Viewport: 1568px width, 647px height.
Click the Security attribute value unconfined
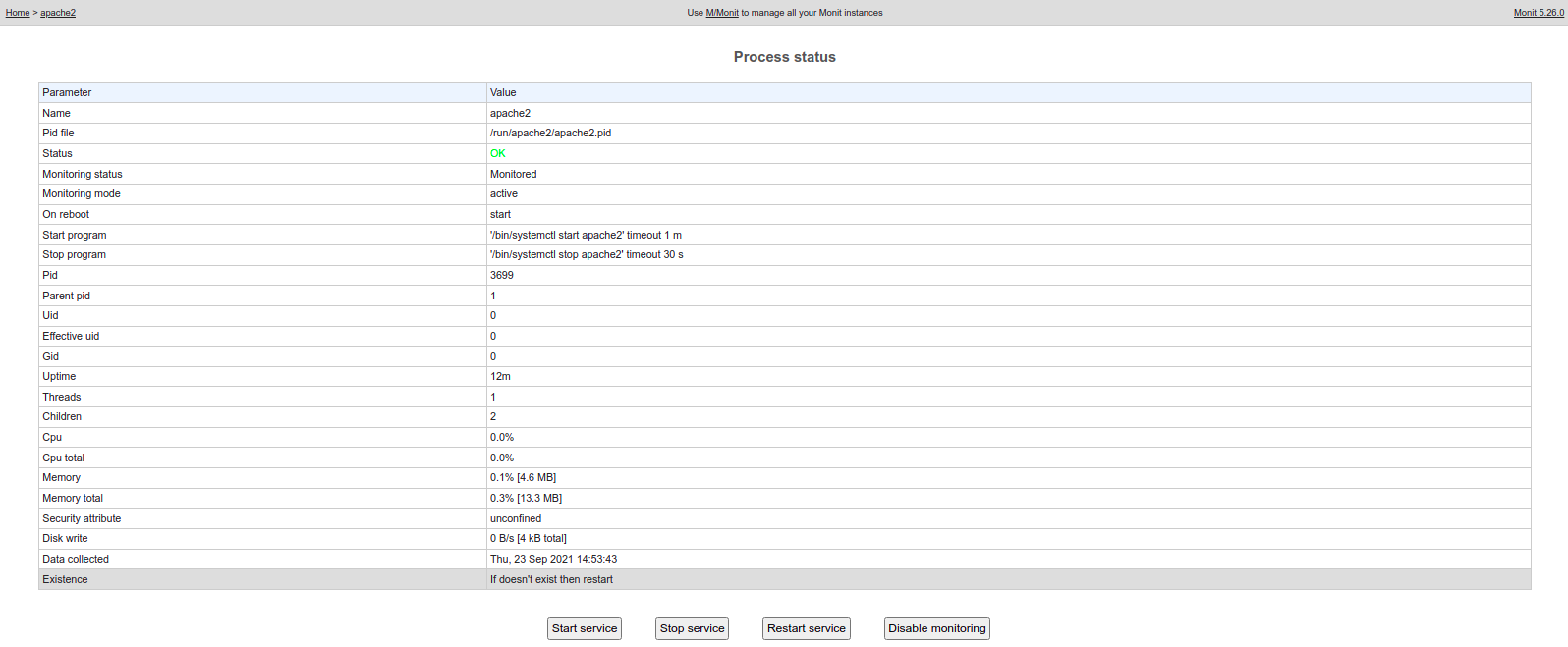[516, 518]
